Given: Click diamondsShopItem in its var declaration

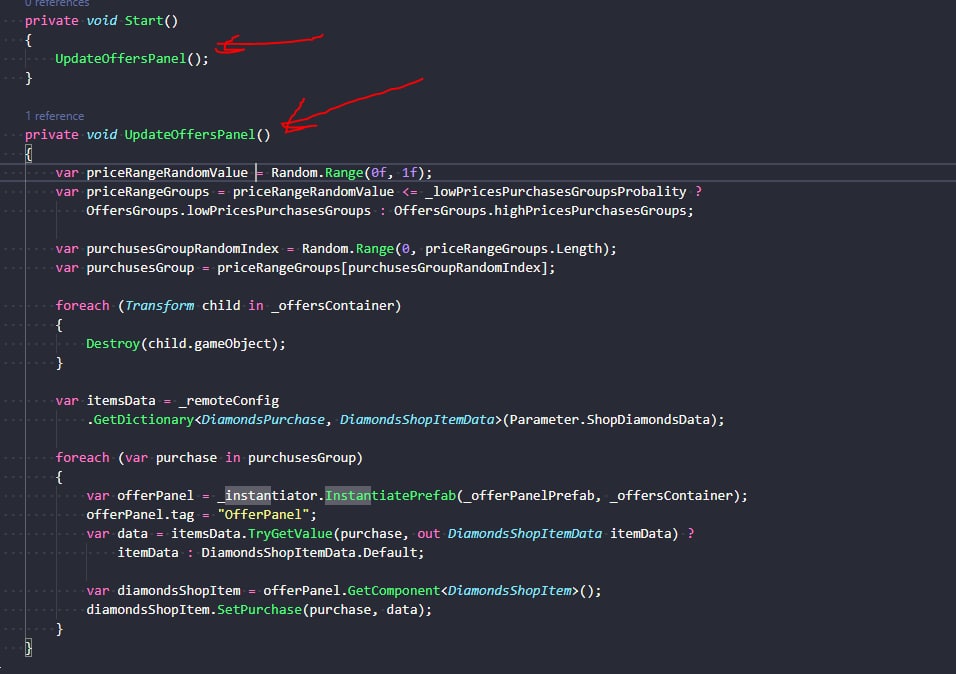Looking at the screenshot, I should [x=179, y=590].
